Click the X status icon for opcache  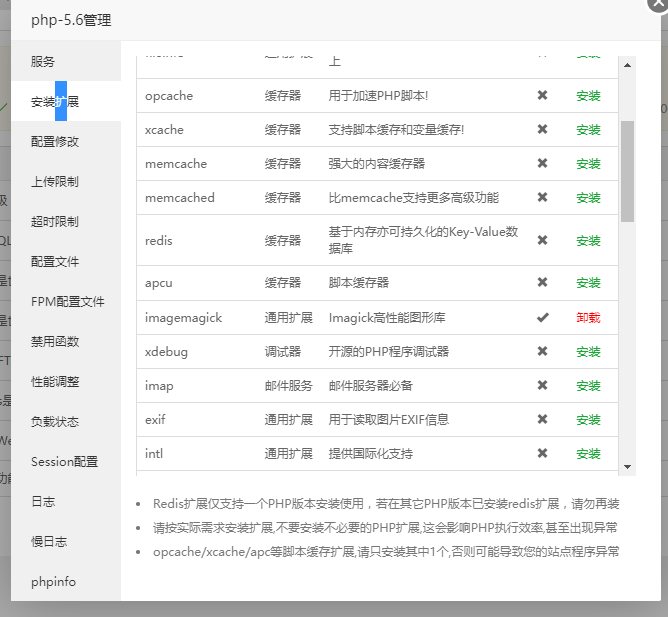point(542,96)
